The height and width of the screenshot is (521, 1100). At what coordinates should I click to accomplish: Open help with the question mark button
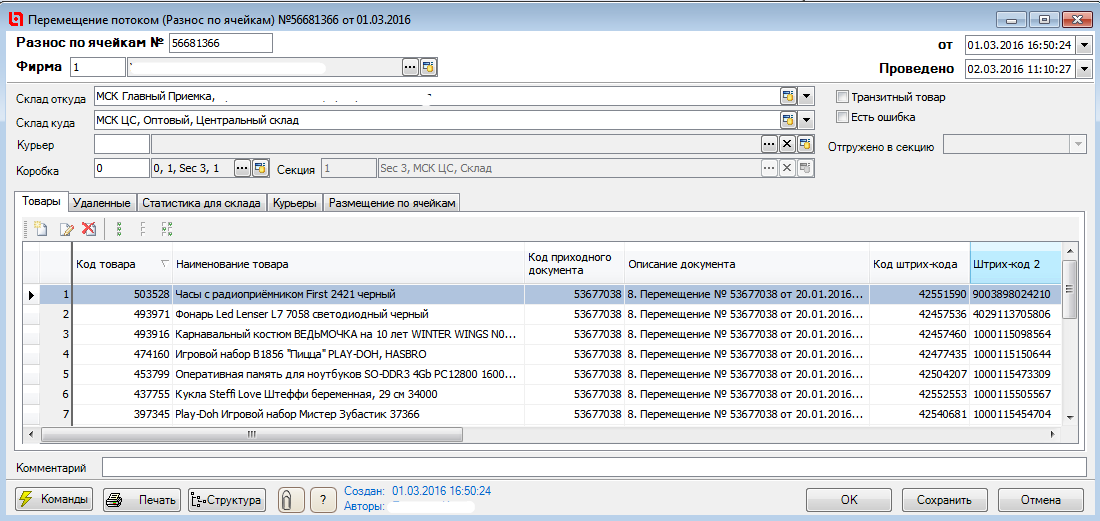click(x=322, y=500)
